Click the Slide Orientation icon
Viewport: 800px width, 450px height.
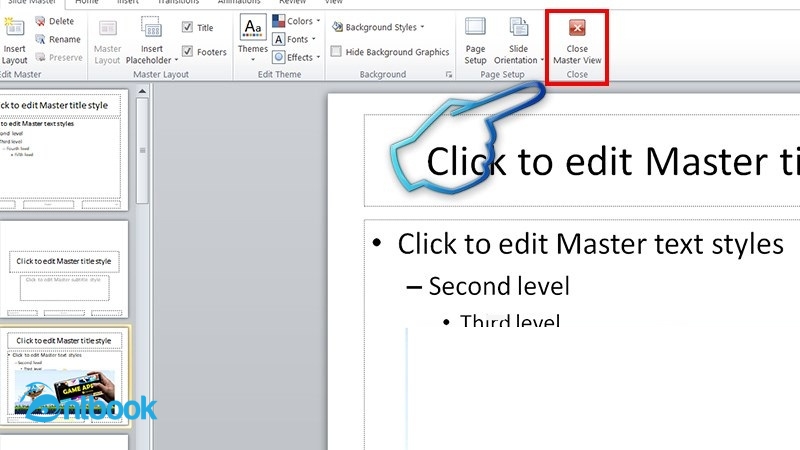(518, 27)
